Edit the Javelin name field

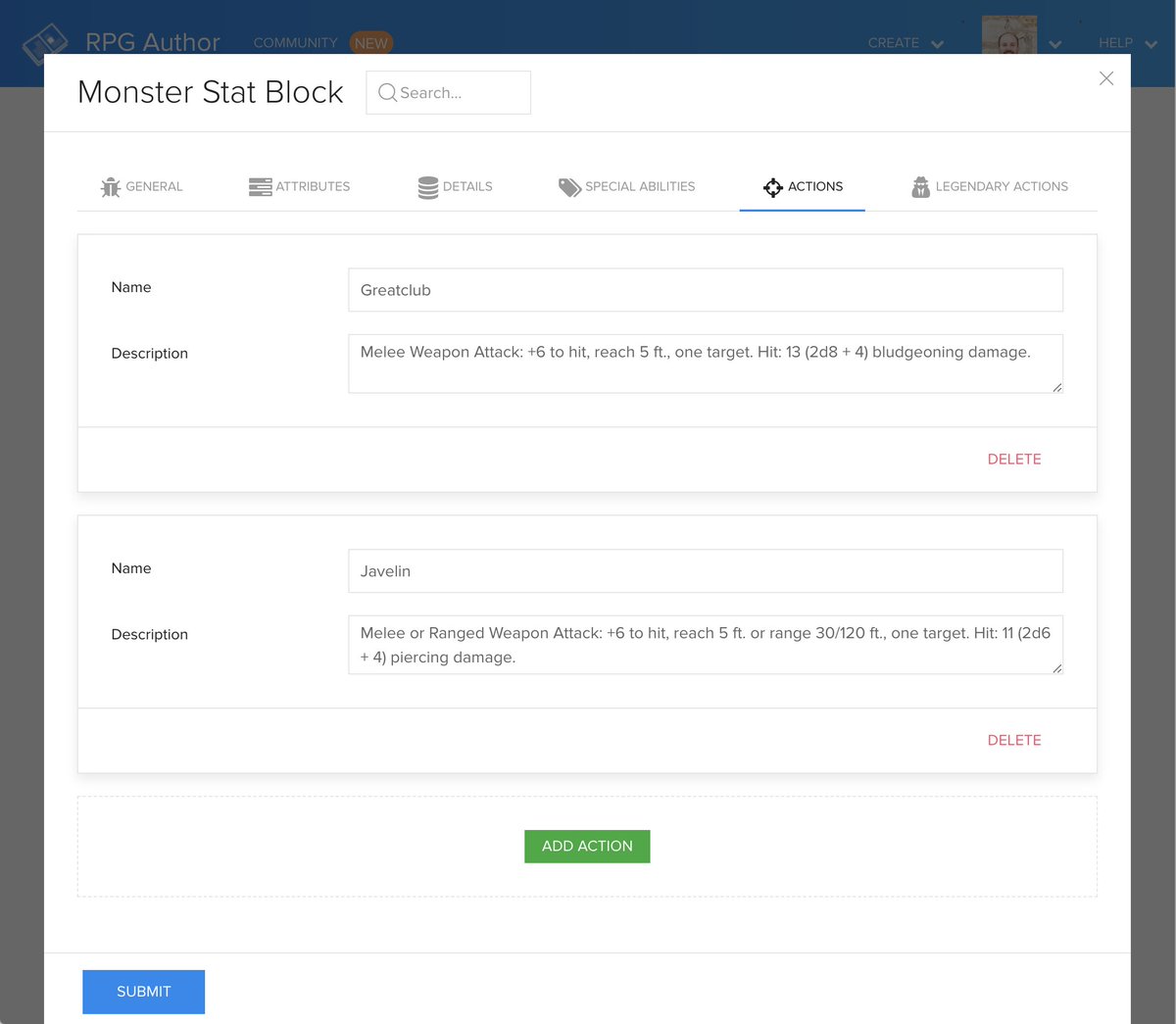[706, 571]
